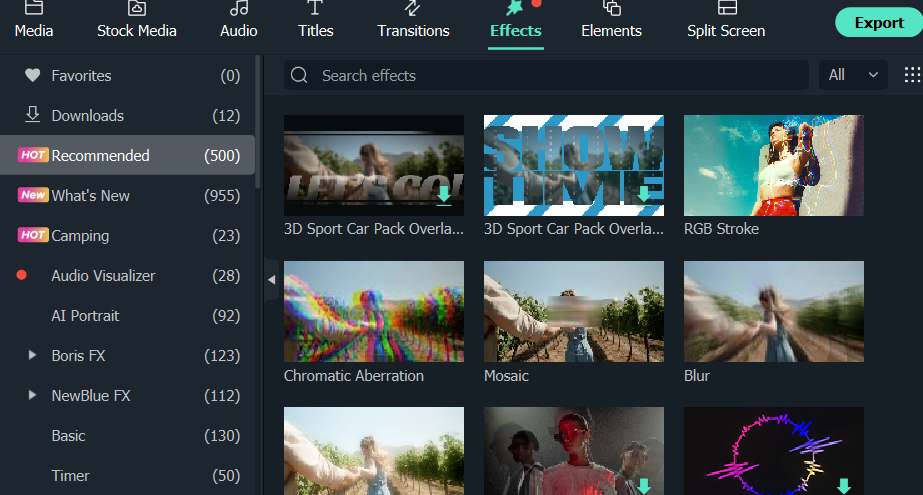The width and height of the screenshot is (923, 495).
Task: Switch to the Transitions tab
Action: pyautogui.click(x=413, y=20)
